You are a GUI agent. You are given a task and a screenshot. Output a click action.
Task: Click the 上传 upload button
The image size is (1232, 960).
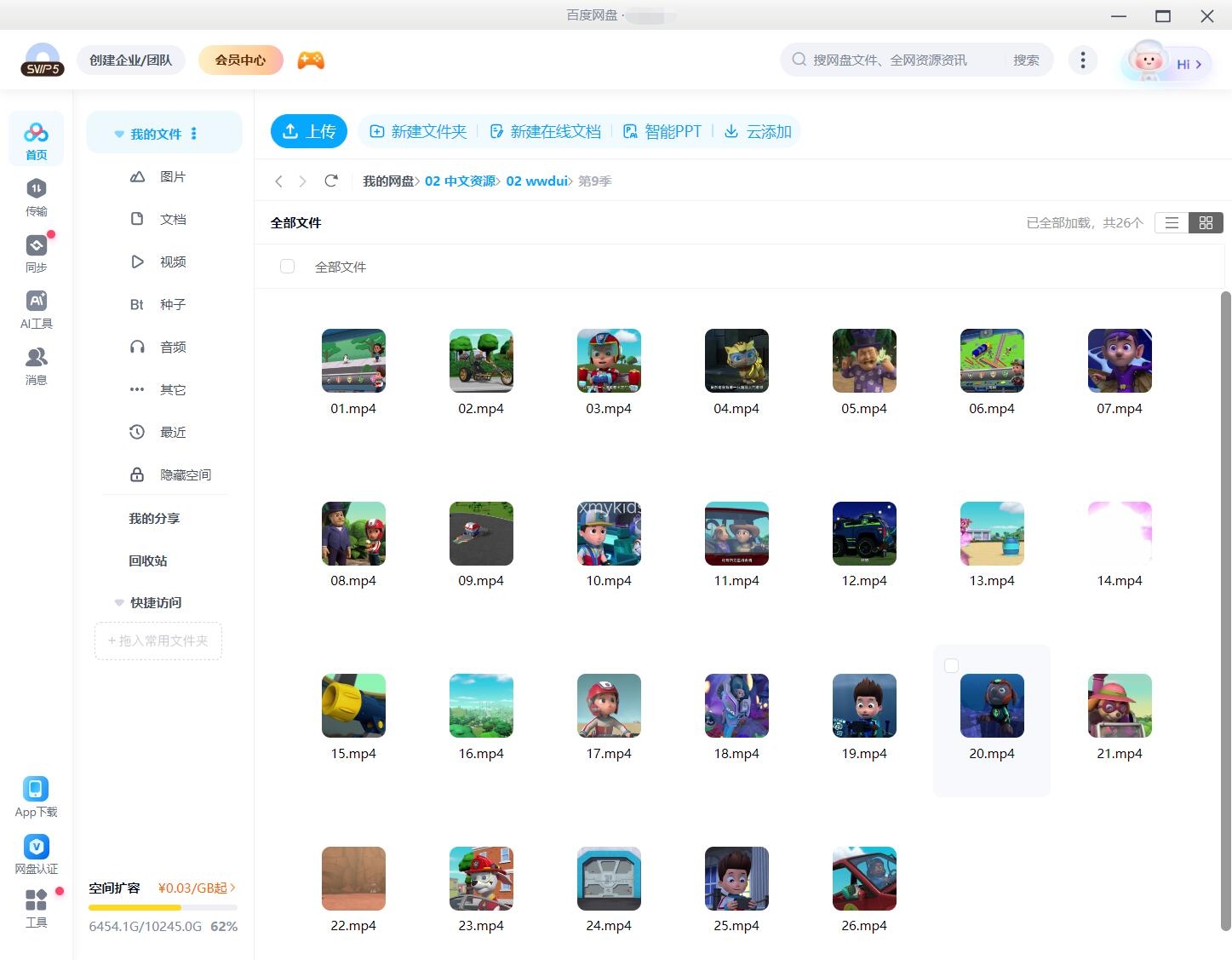click(x=309, y=131)
